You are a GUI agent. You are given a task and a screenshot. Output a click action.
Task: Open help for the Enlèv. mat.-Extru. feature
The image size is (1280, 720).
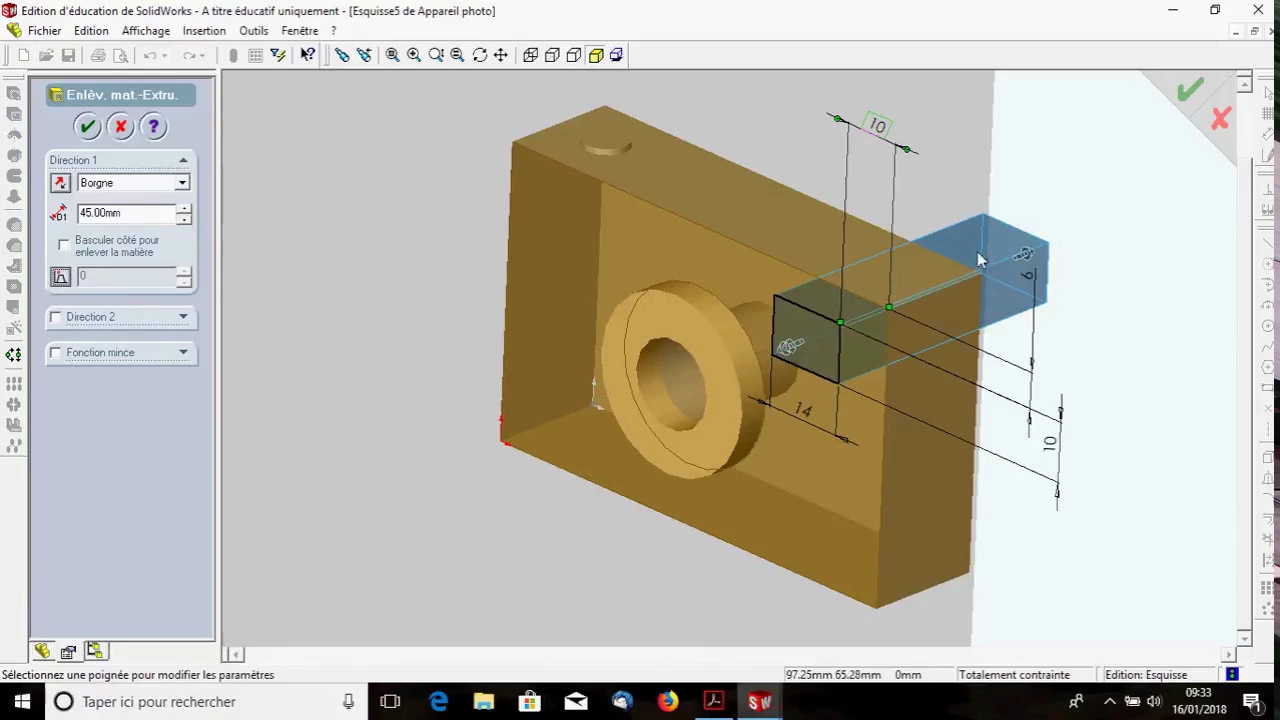[153, 126]
